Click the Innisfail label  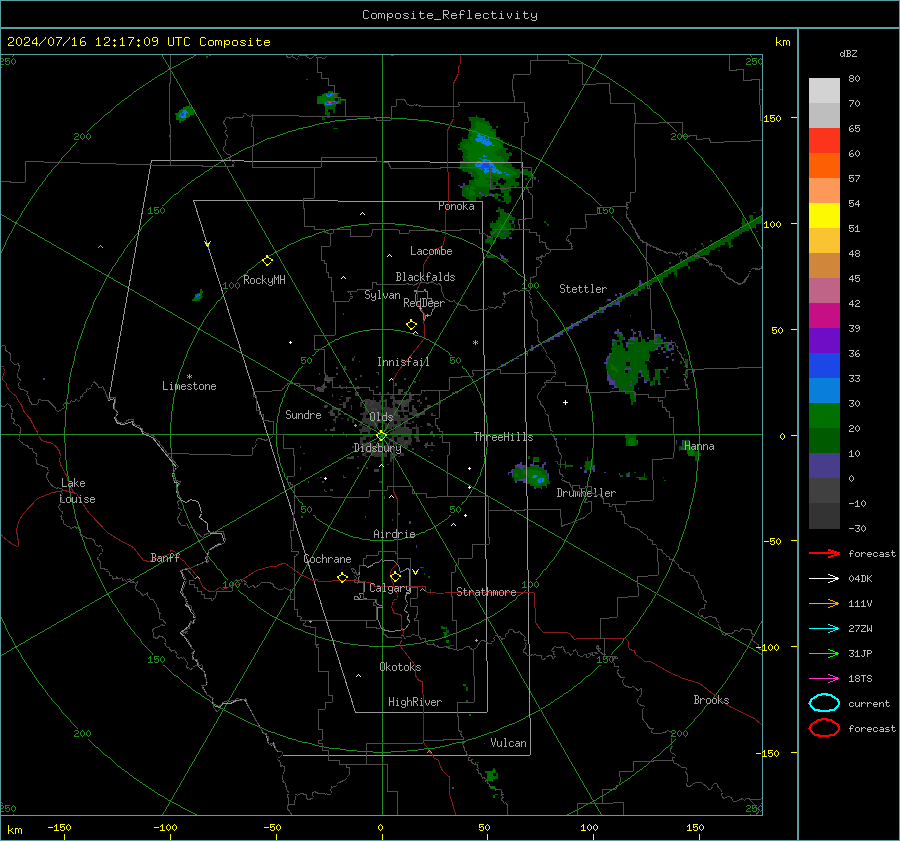coord(403,362)
